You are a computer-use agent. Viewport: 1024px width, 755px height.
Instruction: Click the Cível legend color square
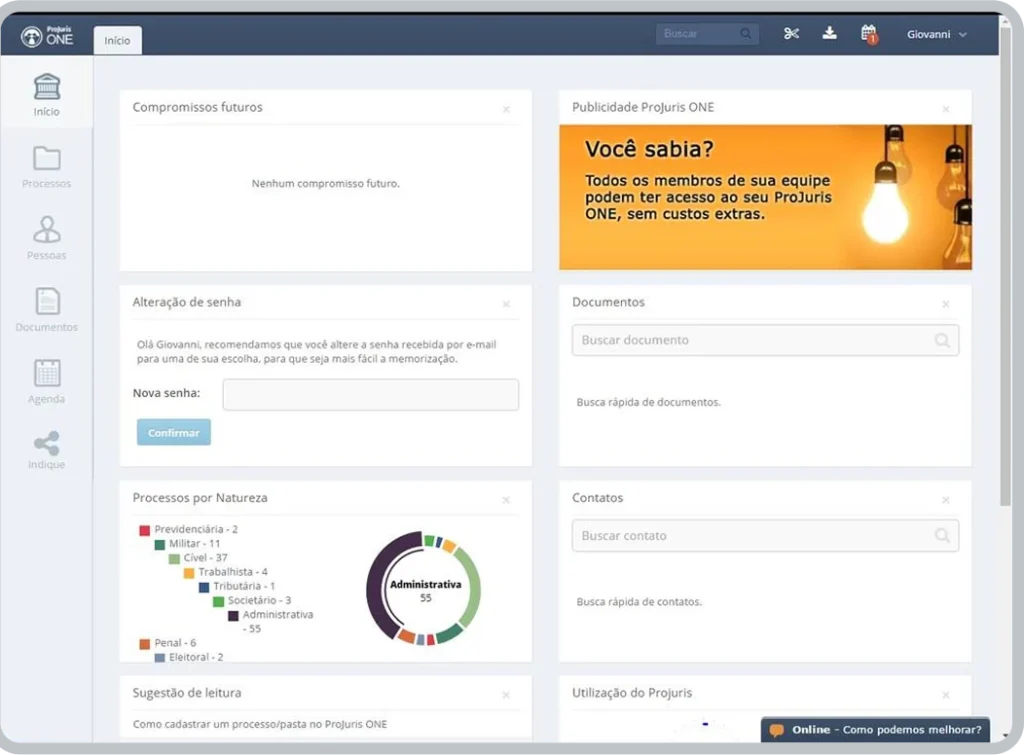174,559
